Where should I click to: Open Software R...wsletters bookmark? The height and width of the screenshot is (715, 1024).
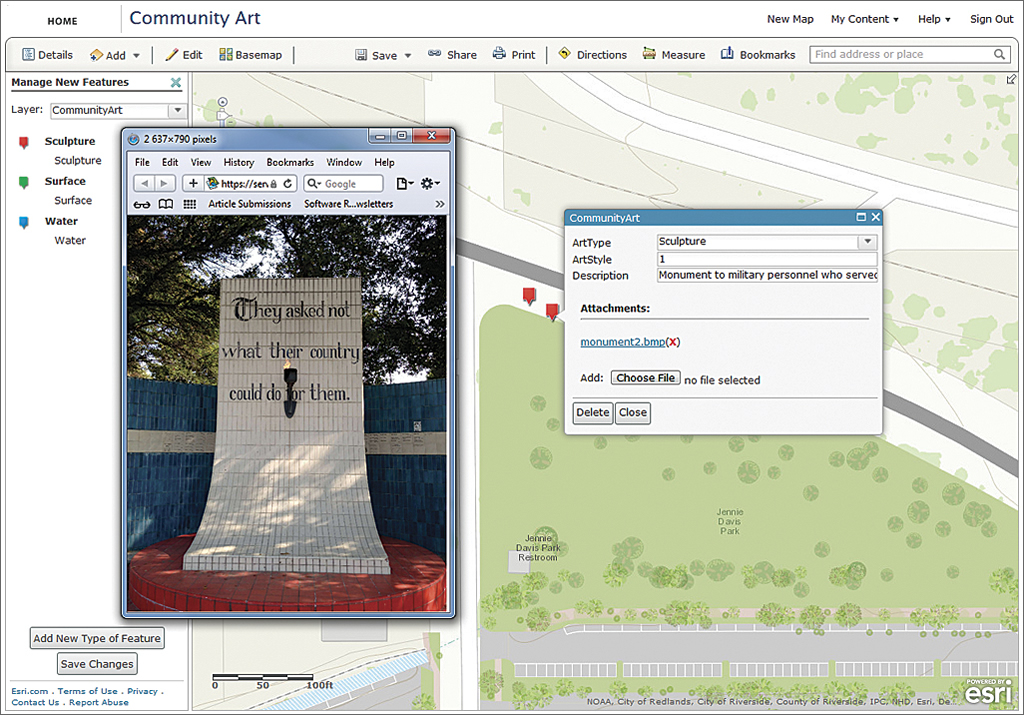(349, 204)
